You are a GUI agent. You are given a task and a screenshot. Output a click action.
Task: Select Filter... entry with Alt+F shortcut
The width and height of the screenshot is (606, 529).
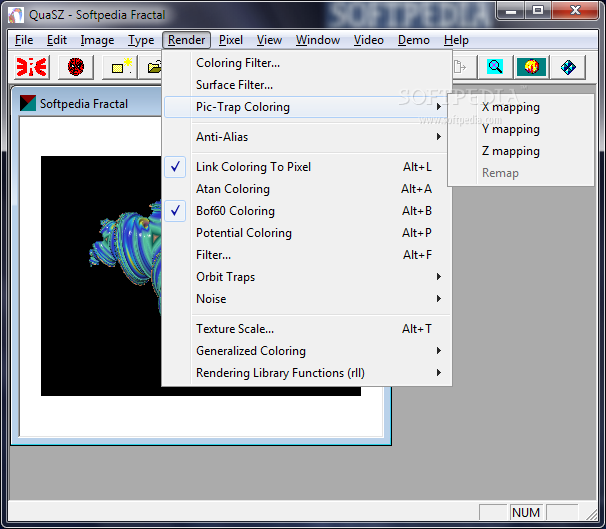click(x=307, y=255)
